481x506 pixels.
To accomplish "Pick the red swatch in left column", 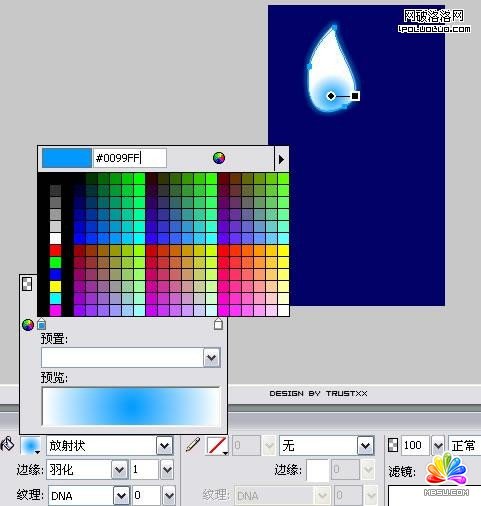I will 55,250.
